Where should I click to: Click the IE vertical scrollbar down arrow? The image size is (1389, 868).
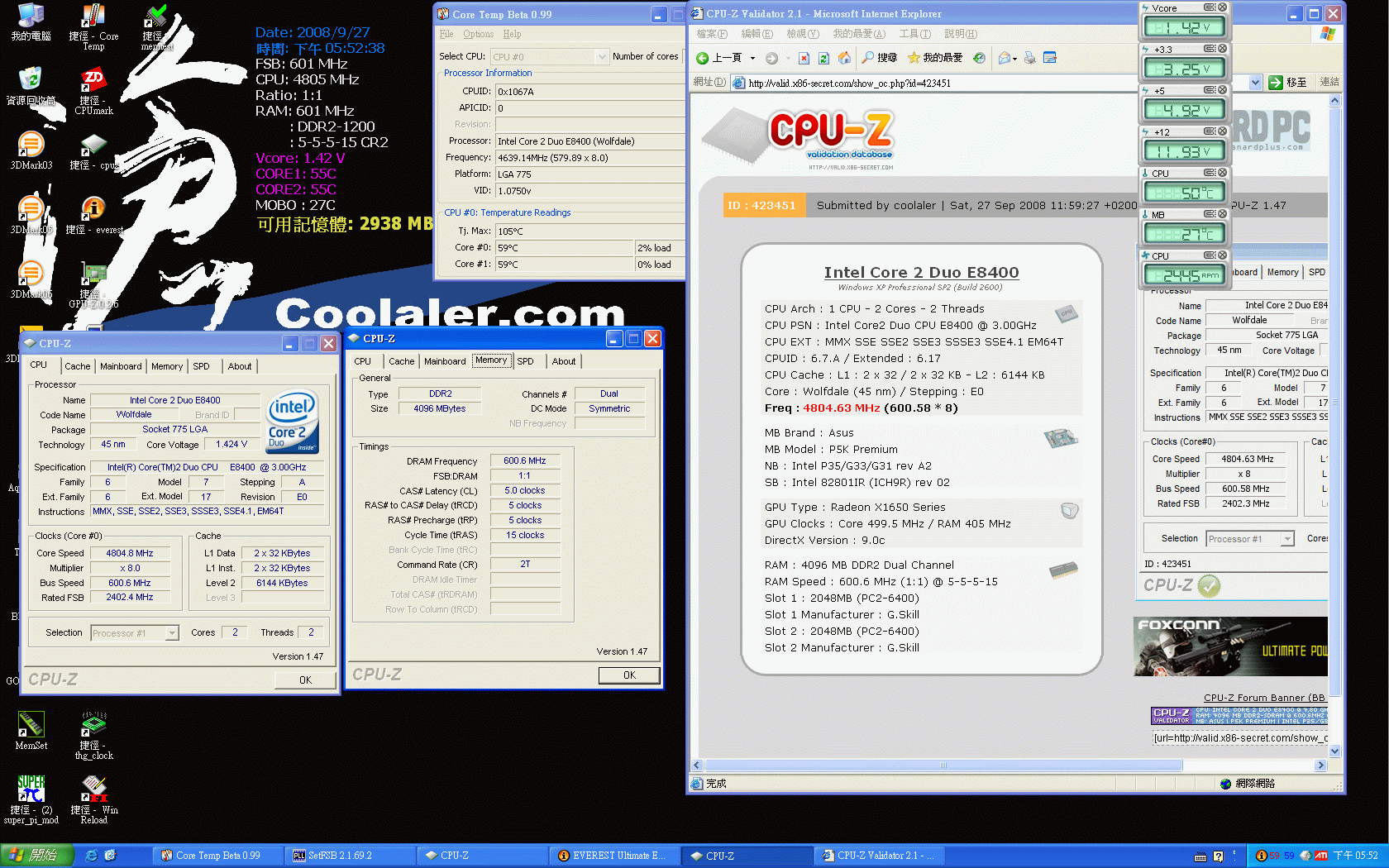1335,751
